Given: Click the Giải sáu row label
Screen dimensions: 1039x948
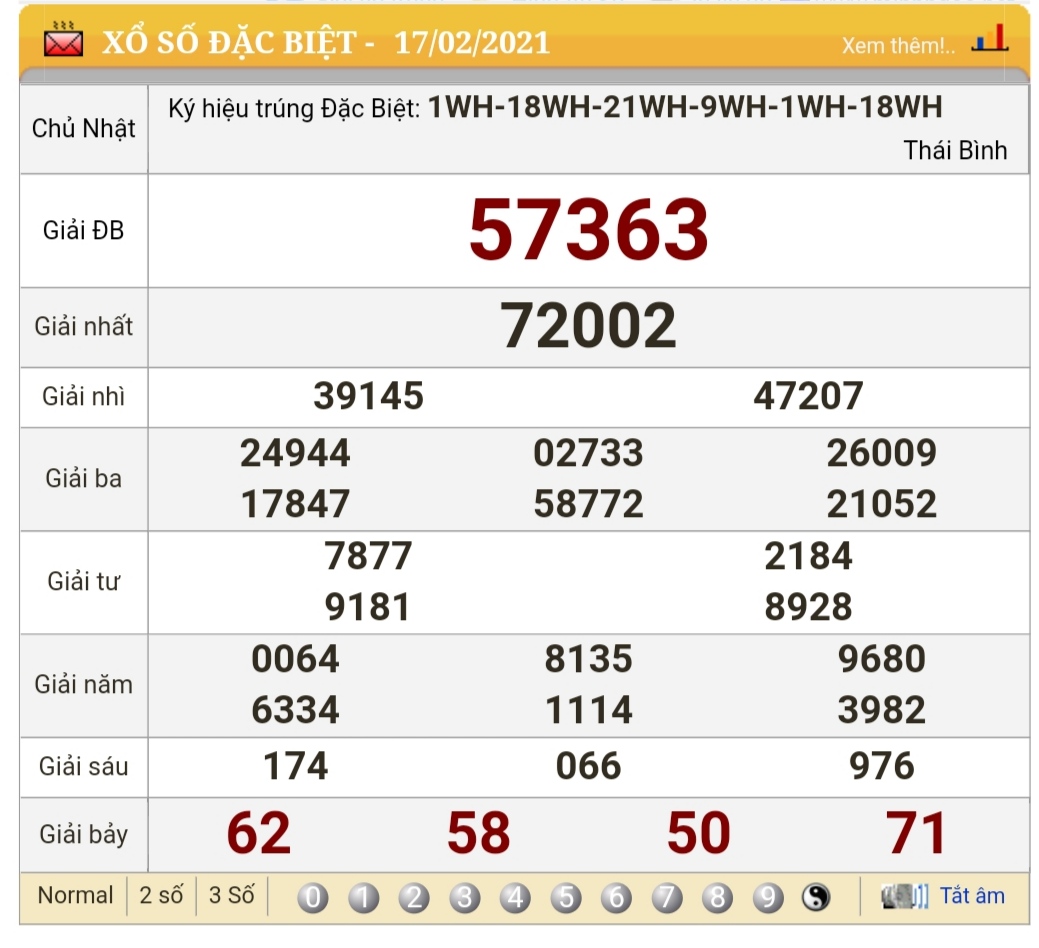Looking at the screenshot, I should coord(83,766).
